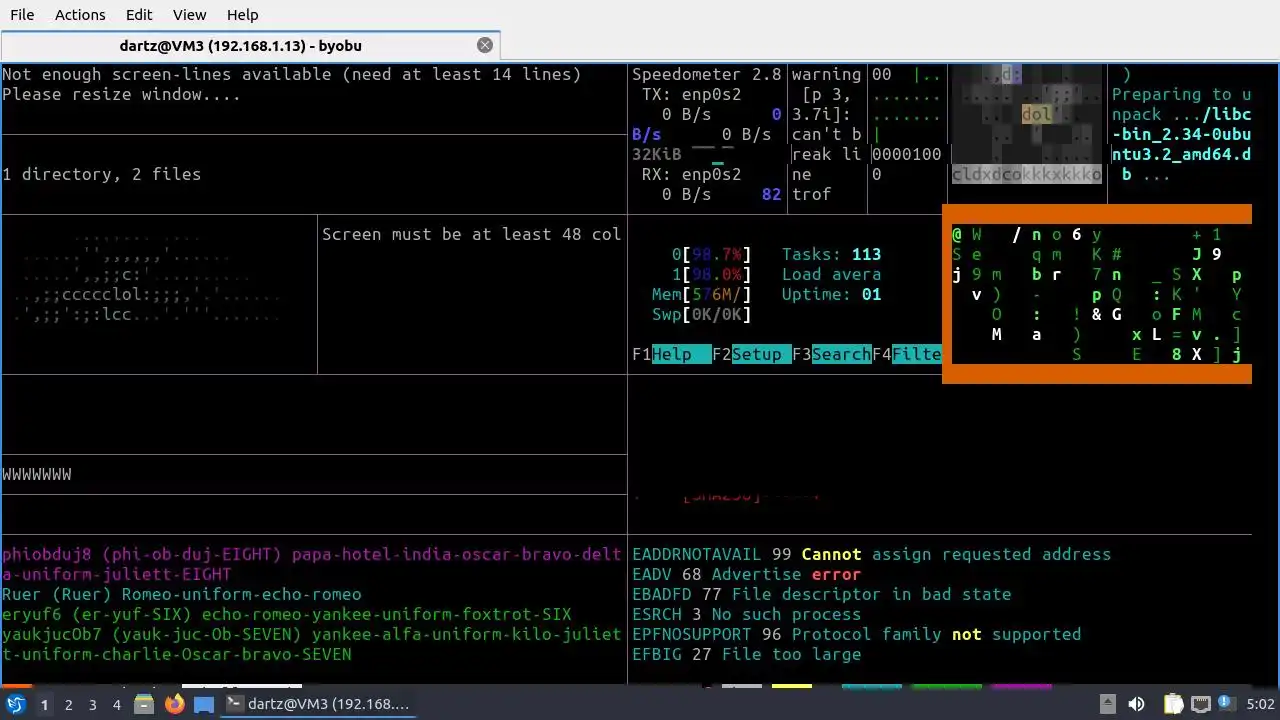Switch to workspace 3
The width and height of the screenshot is (1280, 720).
[x=92, y=705]
